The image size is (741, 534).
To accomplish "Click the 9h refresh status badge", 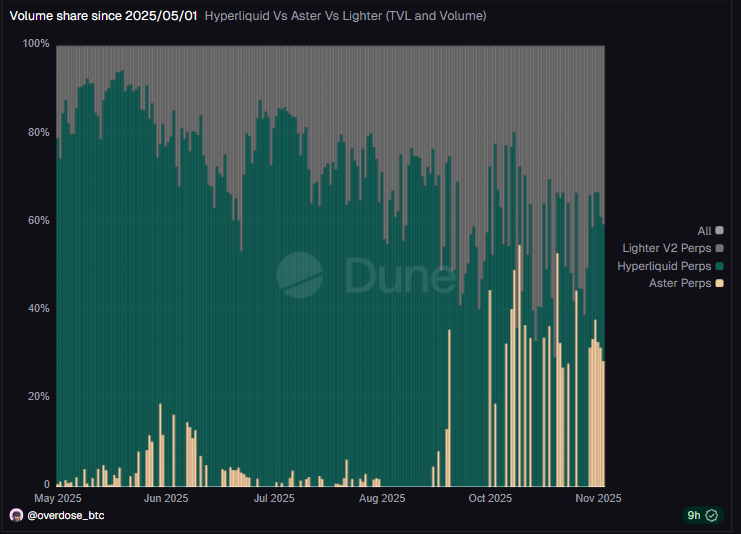I will coord(702,515).
